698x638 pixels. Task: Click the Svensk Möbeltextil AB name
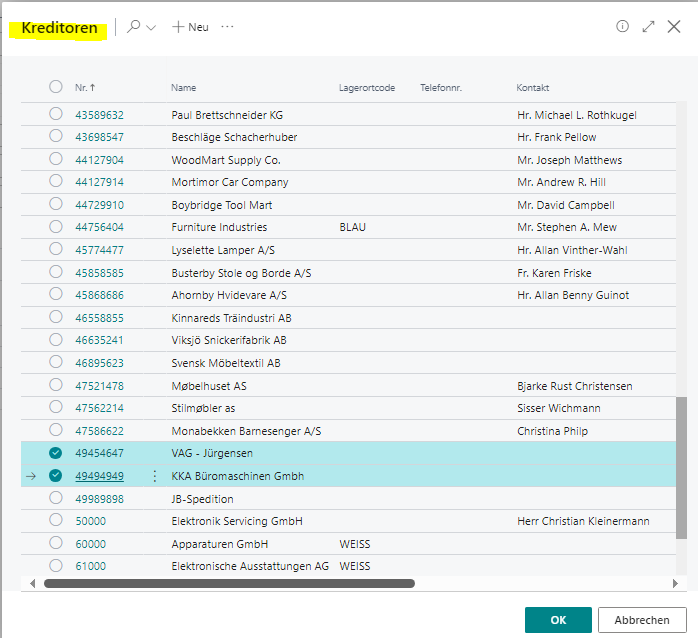(x=226, y=363)
